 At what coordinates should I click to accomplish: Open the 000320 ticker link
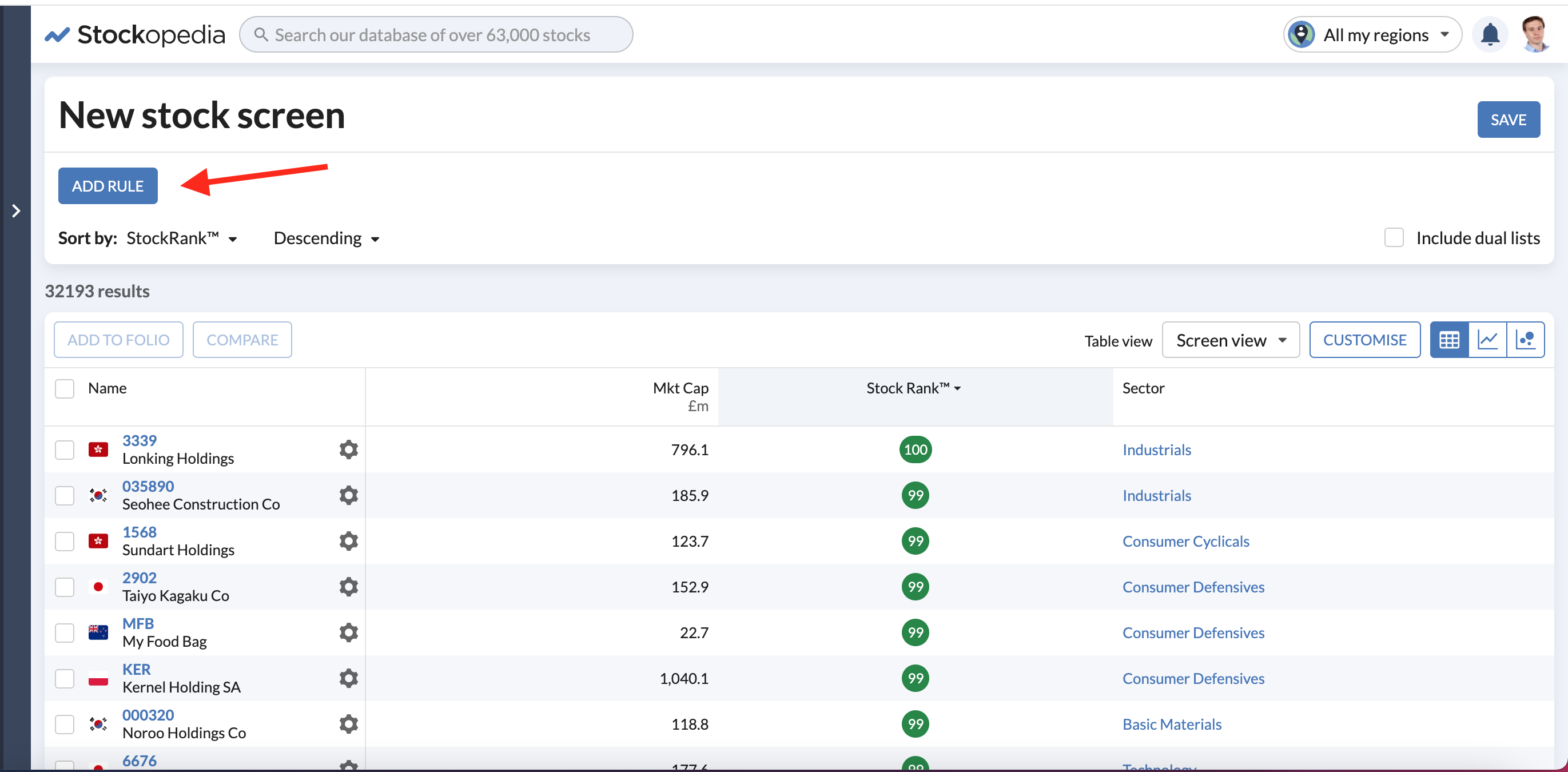[x=148, y=714]
